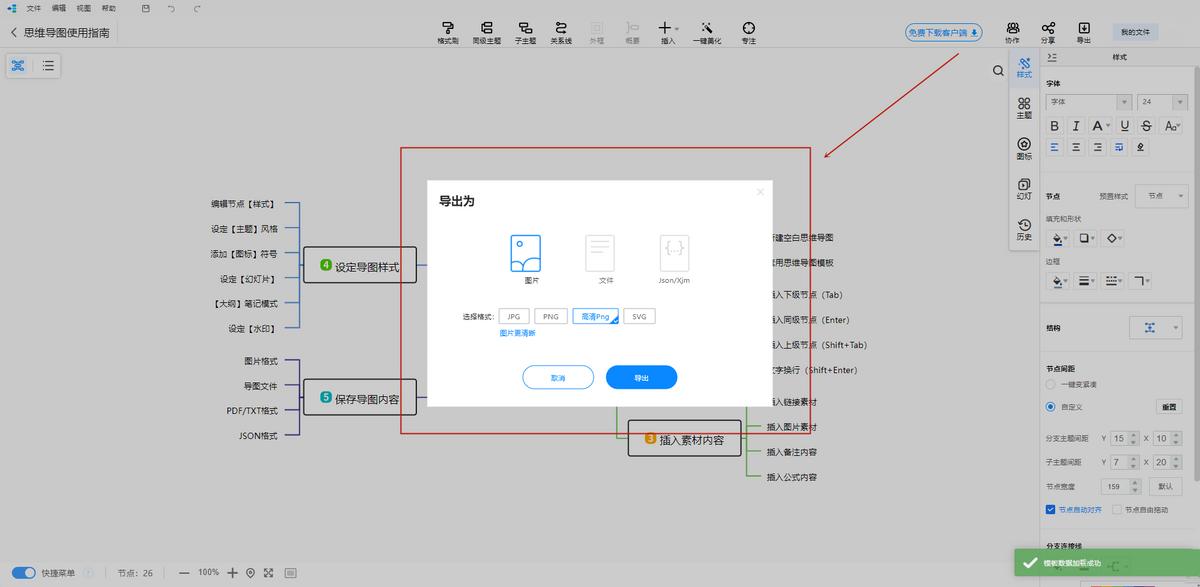Select 高清Png export format
1200x587 pixels.
(595, 316)
